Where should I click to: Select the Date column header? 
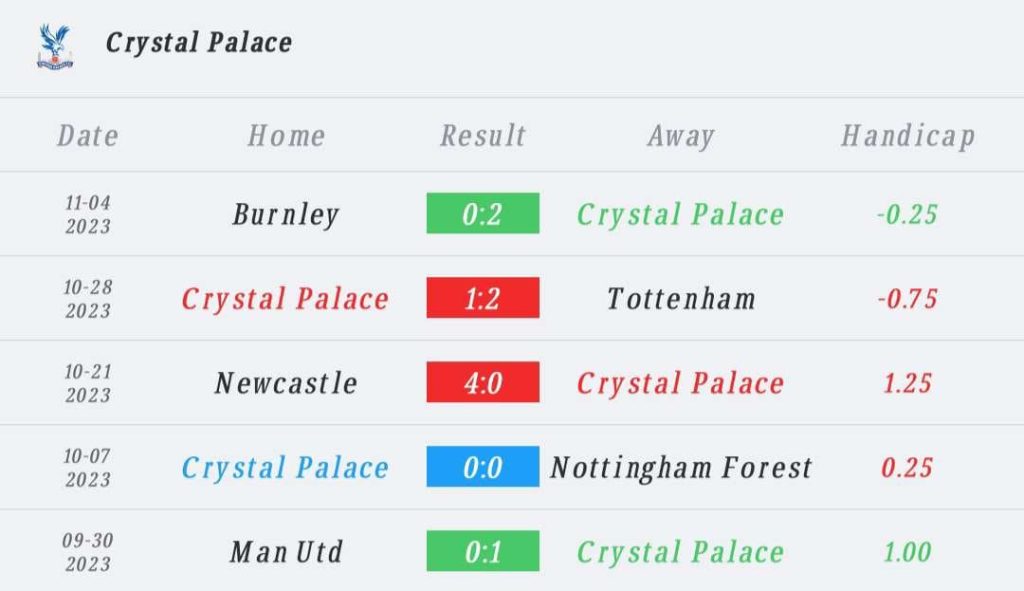pyautogui.click(x=88, y=136)
